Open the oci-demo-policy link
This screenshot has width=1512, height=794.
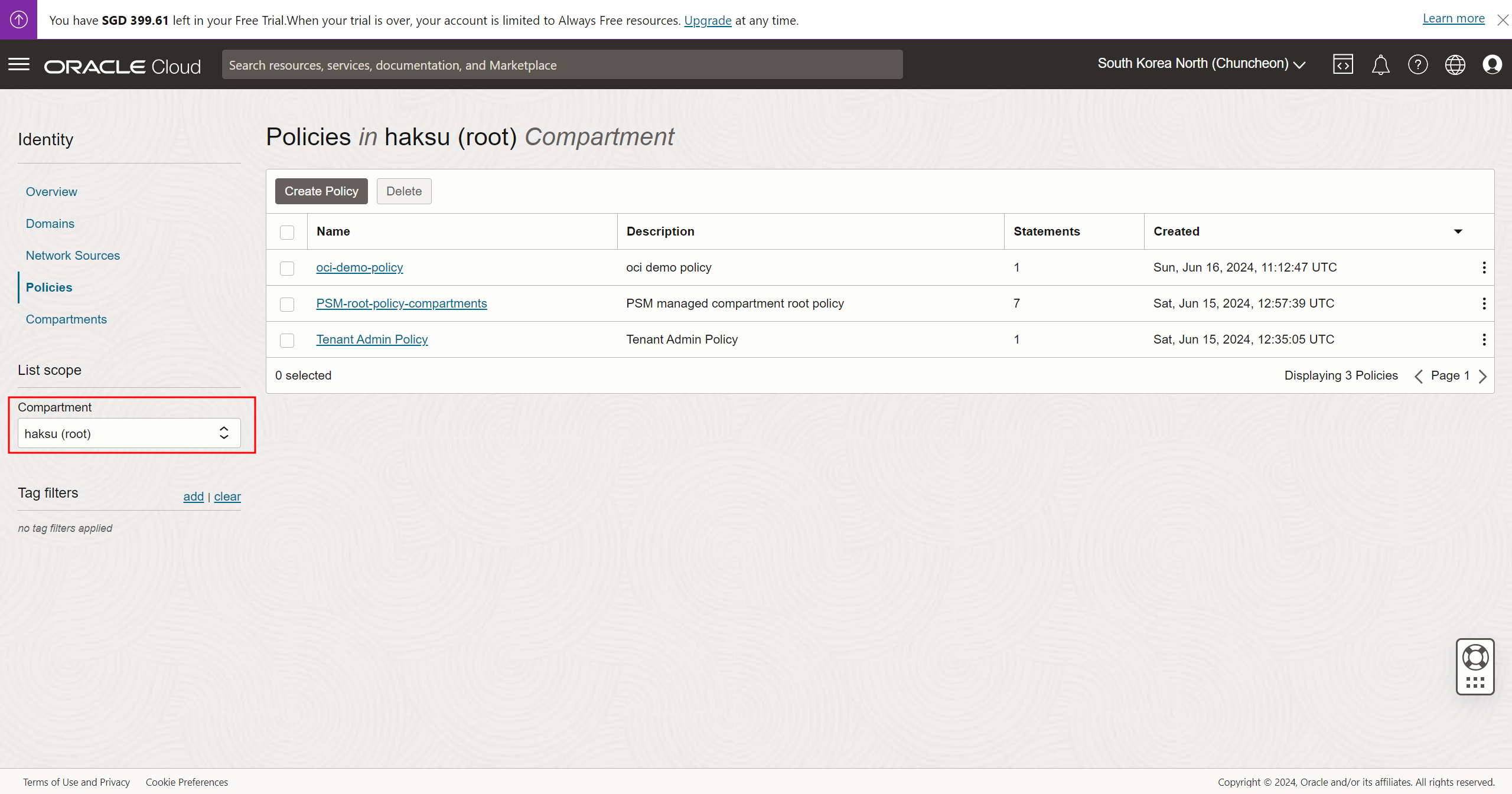point(359,267)
